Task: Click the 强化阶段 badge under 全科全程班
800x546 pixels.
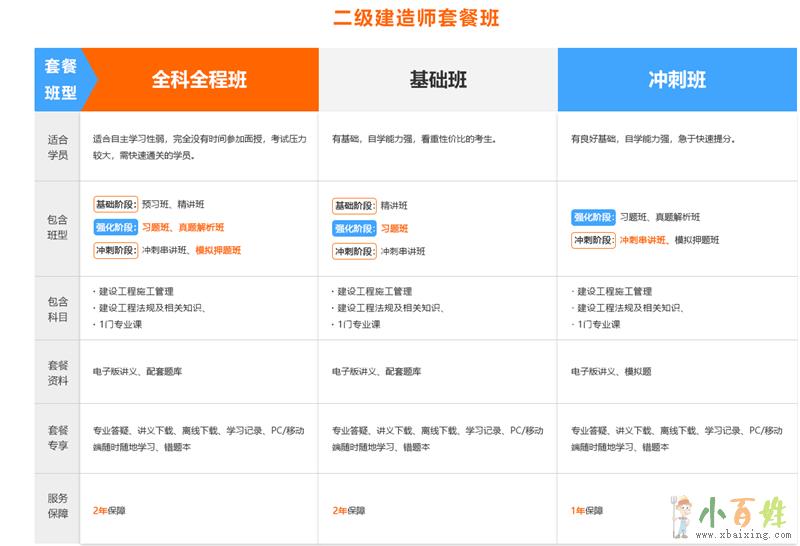Action: (114, 227)
